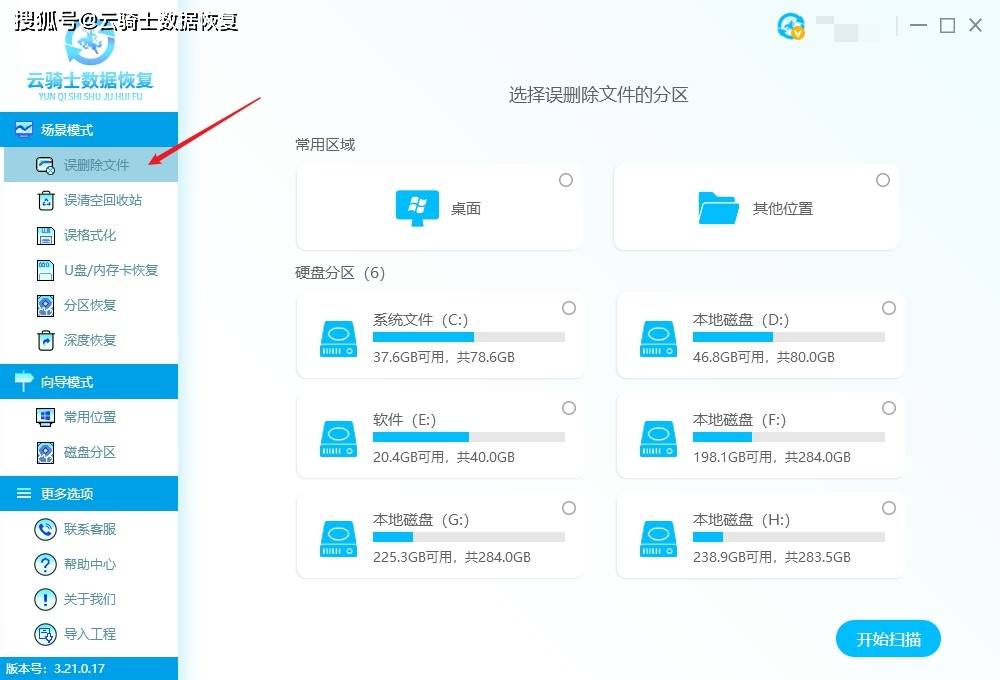Click the 桌面 Windows monitor icon
The width and height of the screenshot is (1000, 680).
417,208
